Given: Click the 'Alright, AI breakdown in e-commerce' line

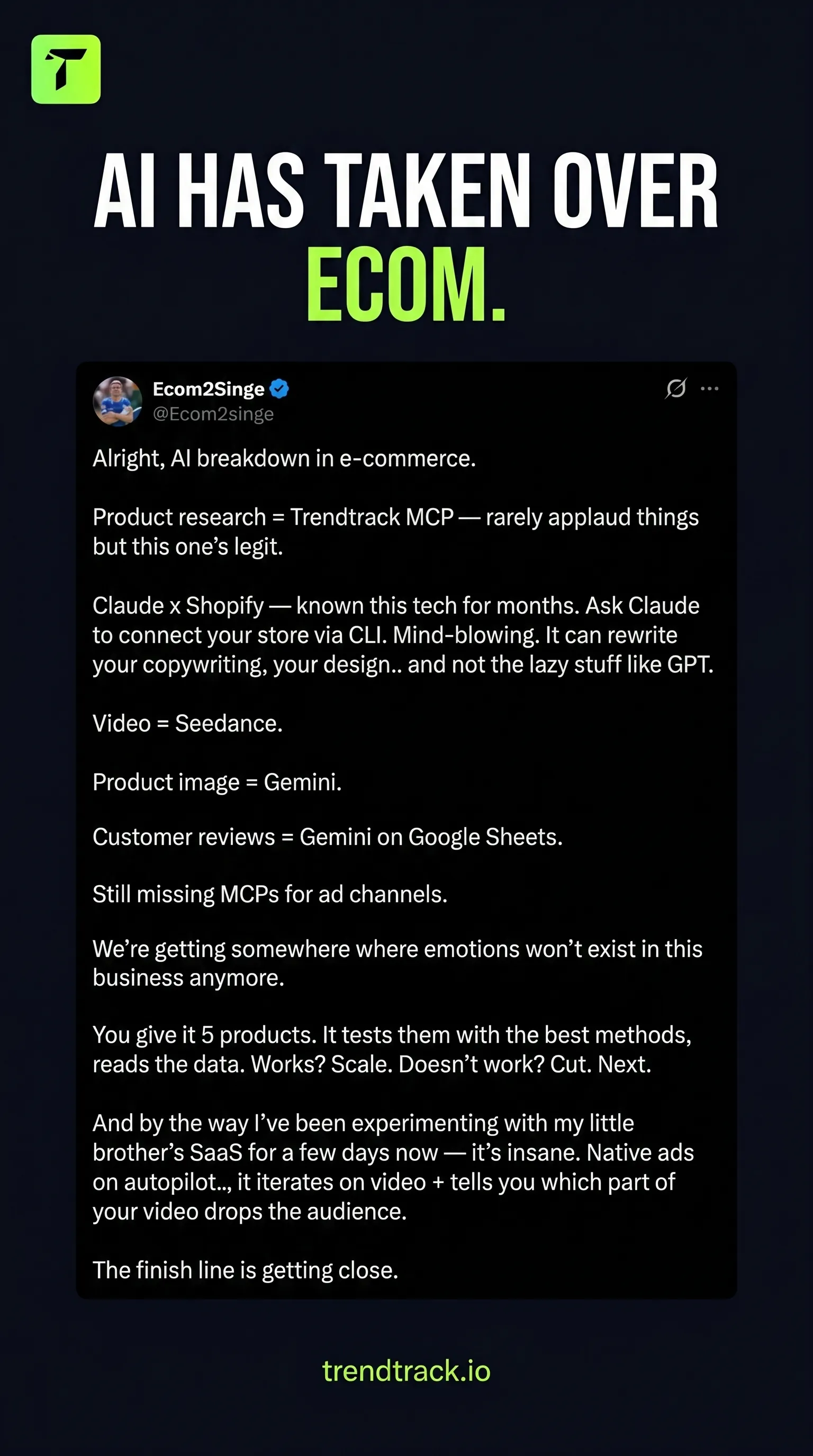Looking at the screenshot, I should (x=284, y=458).
